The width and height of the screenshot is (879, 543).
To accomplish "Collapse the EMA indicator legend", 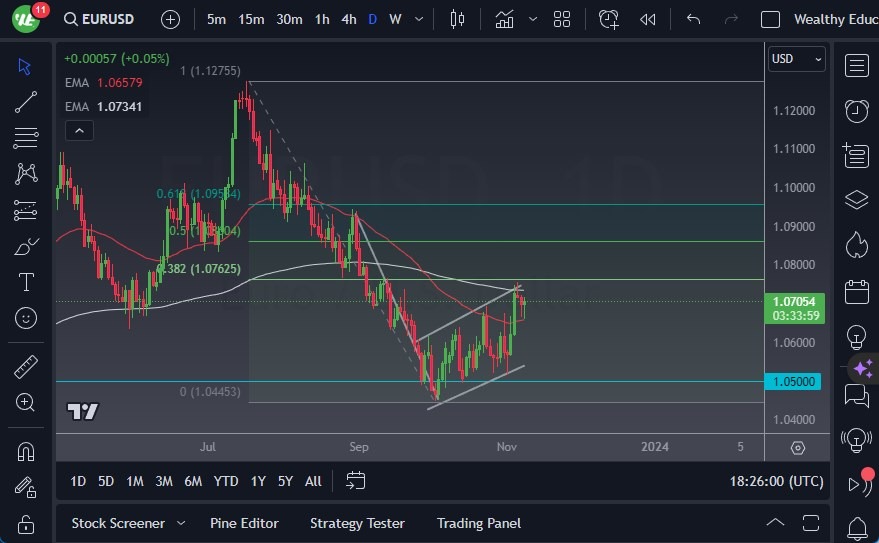I will [x=78, y=130].
